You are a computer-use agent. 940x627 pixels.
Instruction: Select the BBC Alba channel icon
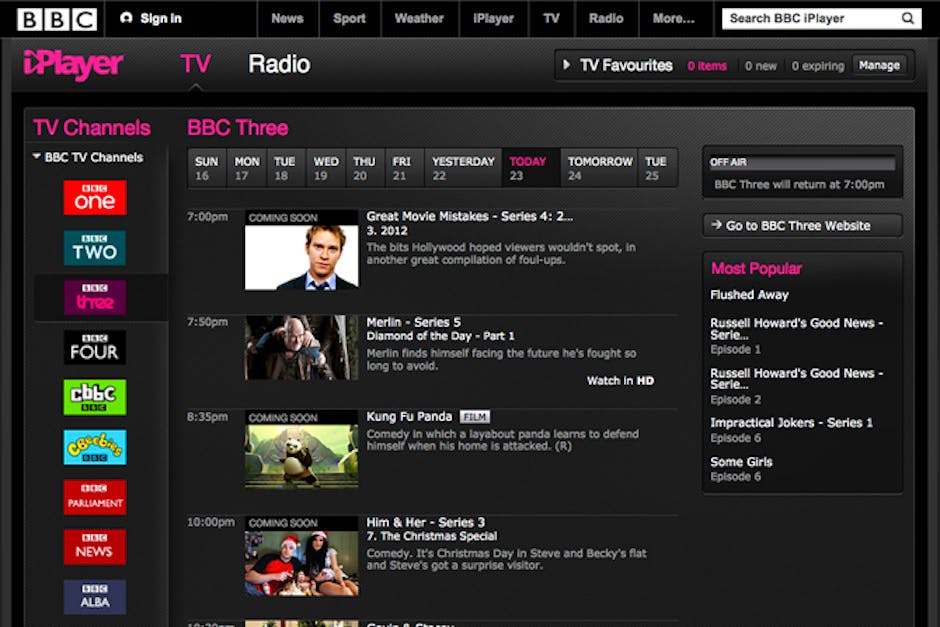95,596
